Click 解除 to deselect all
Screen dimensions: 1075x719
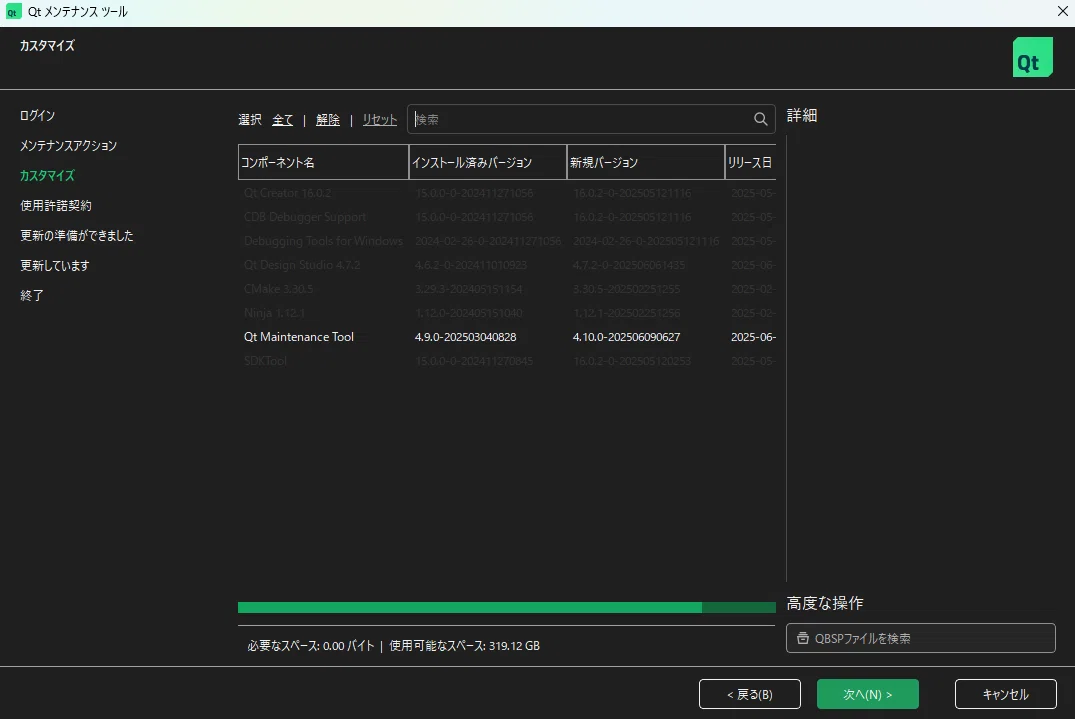click(x=328, y=120)
